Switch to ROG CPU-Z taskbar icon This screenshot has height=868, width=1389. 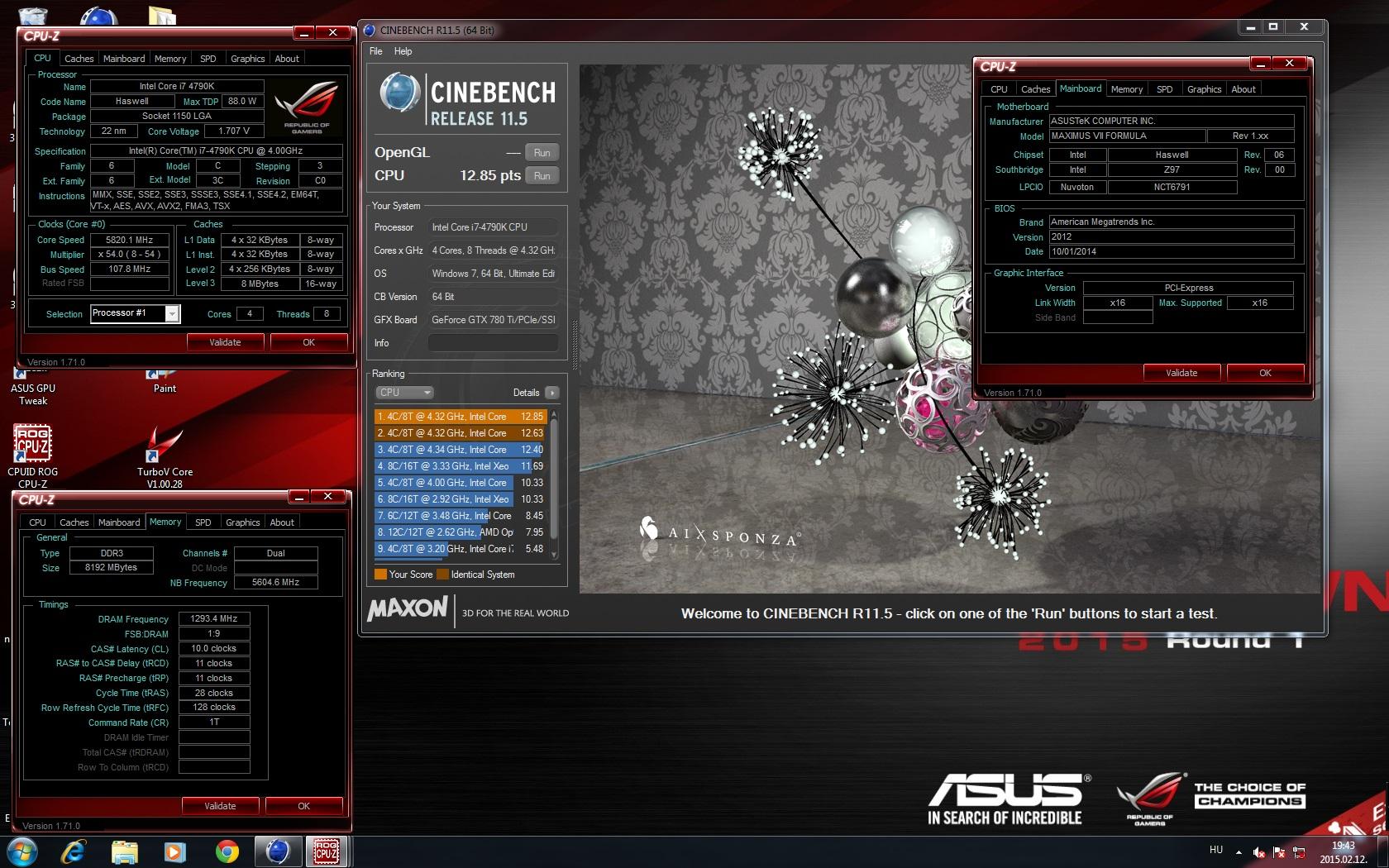click(326, 851)
